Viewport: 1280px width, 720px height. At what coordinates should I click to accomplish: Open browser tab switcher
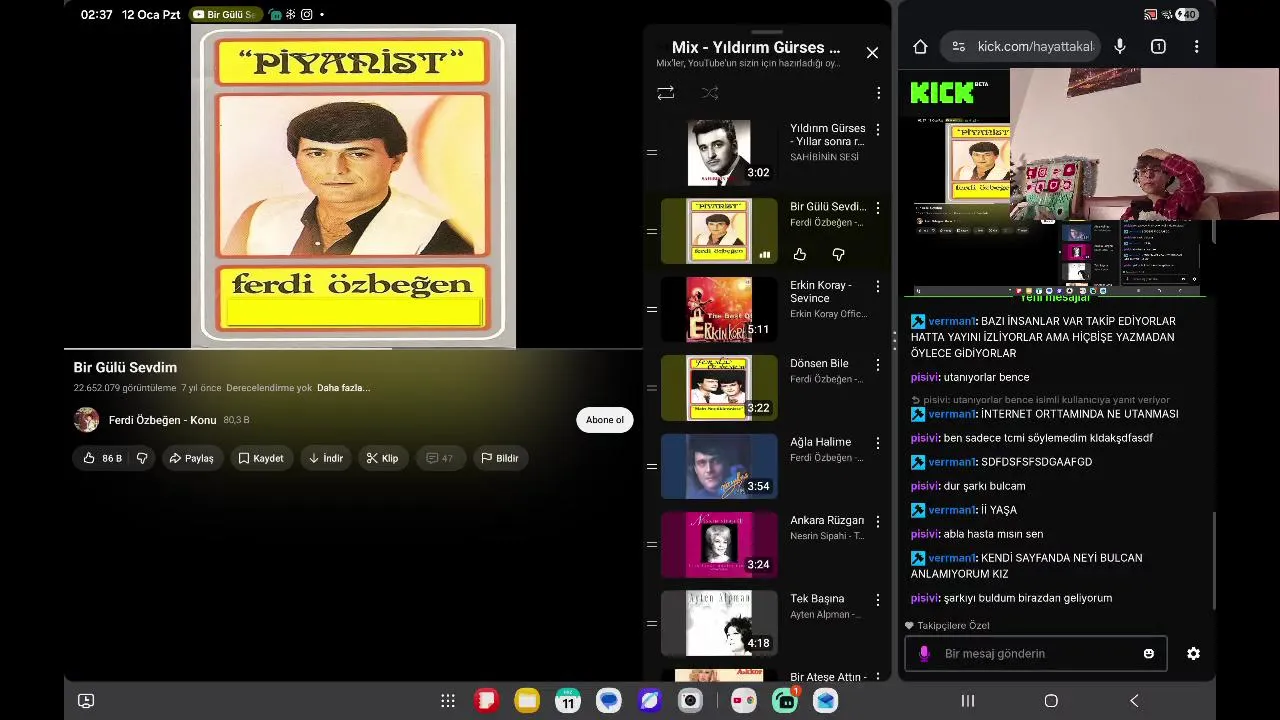pos(1158,46)
